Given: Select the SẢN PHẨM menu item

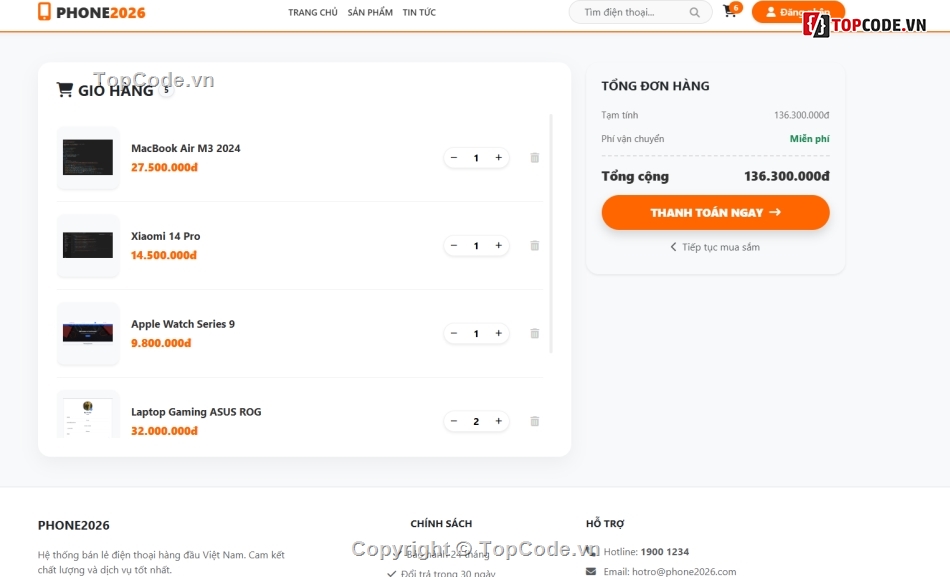Looking at the screenshot, I should [370, 12].
